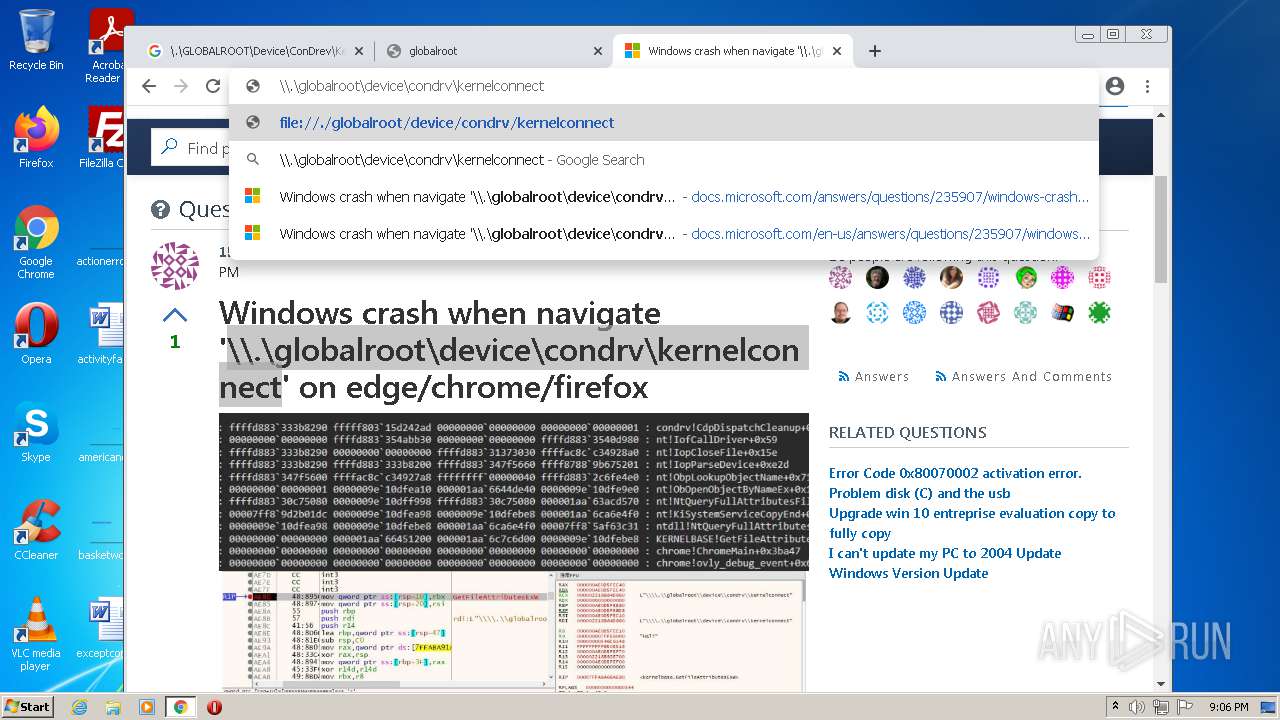Viewport: 1280px width, 720px height.
Task: Open the volume speaker tray icon
Action: coord(1138,707)
